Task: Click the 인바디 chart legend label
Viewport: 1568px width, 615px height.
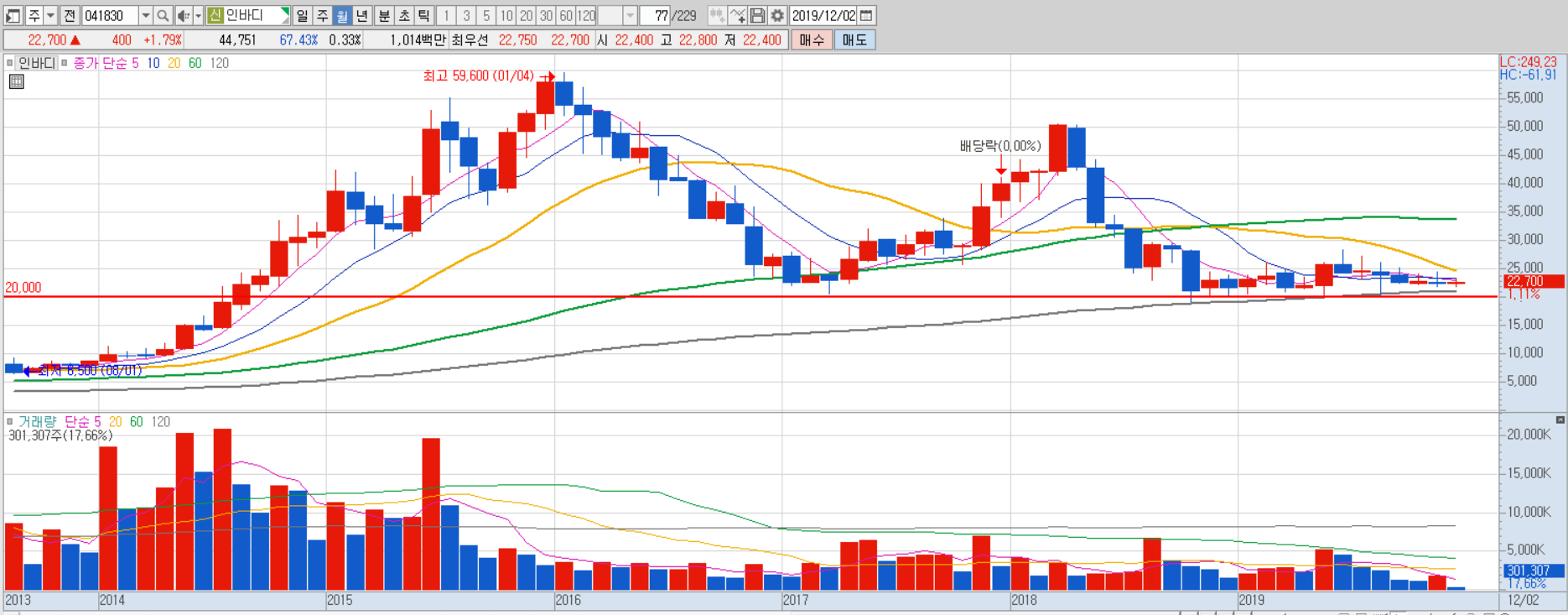Action: pyautogui.click(x=37, y=63)
